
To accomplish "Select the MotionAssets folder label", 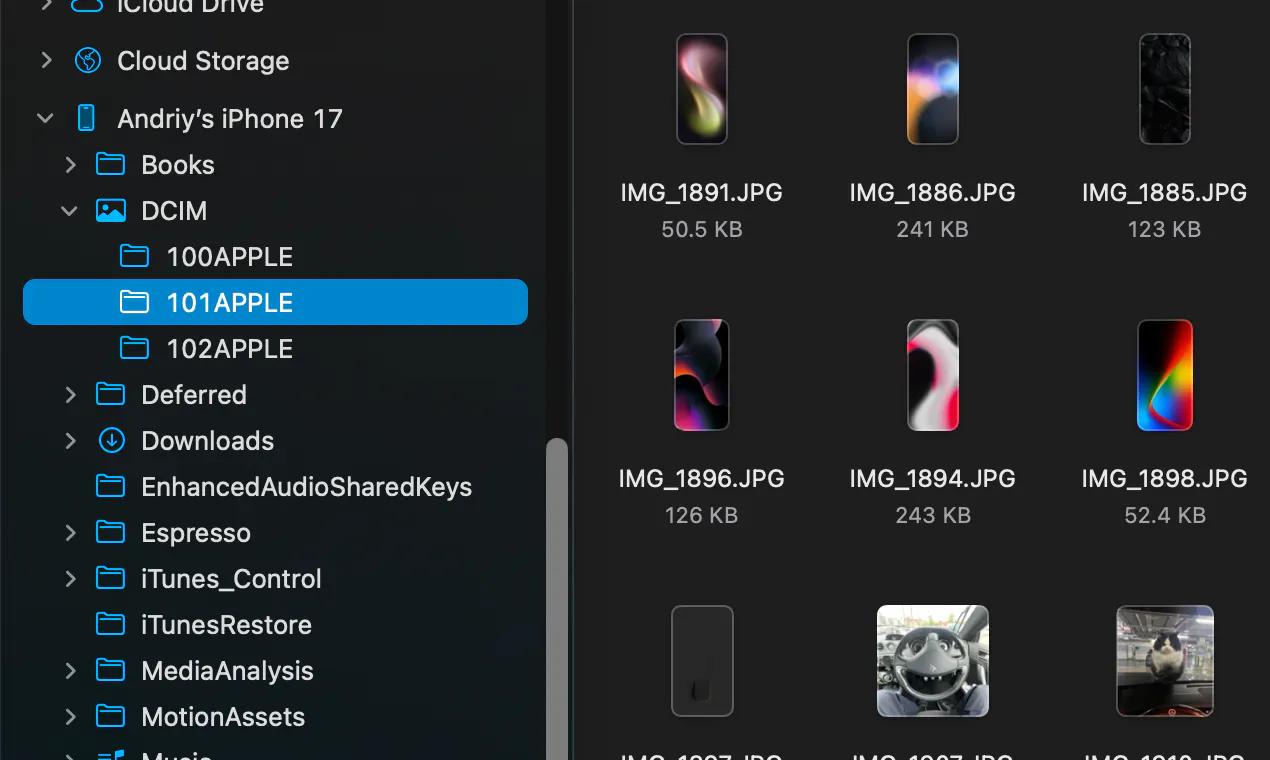I will click(x=223, y=717).
